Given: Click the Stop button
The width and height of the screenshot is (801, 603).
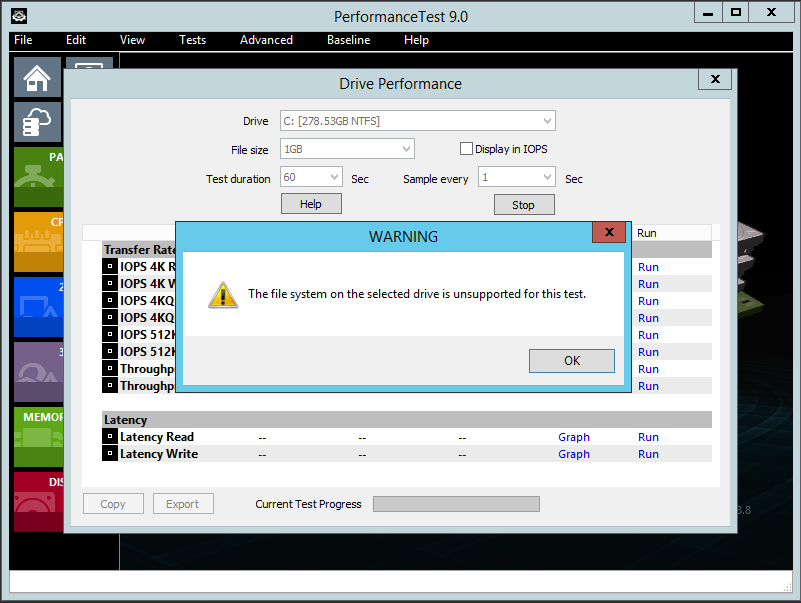Looking at the screenshot, I should pyautogui.click(x=524, y=205).
